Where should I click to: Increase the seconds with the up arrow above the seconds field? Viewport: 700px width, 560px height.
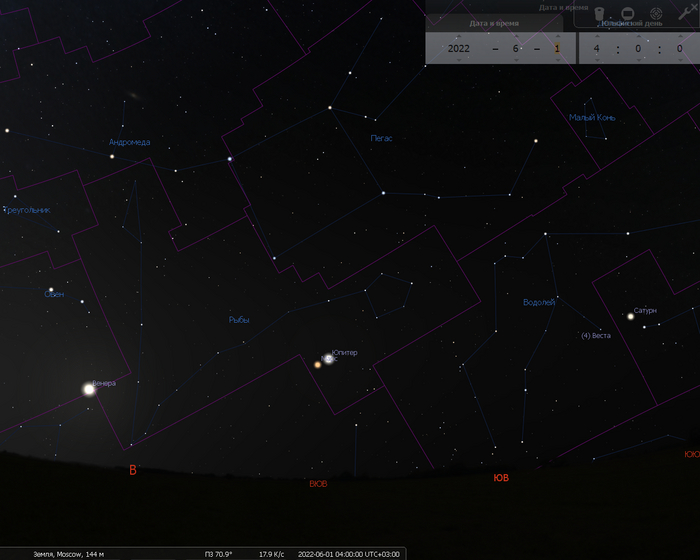click(680, 36)
